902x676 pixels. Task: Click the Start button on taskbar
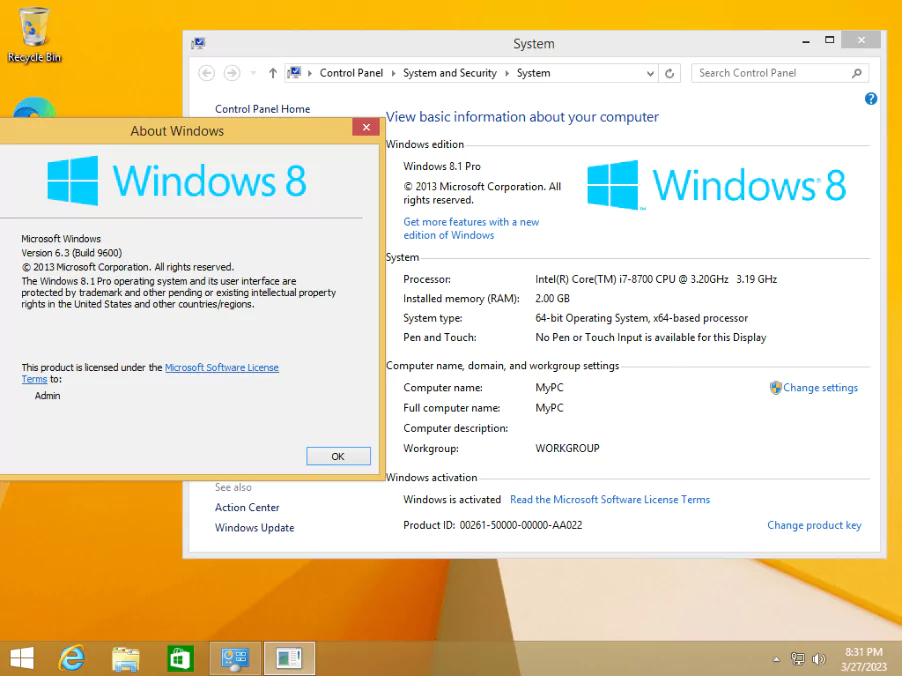point(22,658)
